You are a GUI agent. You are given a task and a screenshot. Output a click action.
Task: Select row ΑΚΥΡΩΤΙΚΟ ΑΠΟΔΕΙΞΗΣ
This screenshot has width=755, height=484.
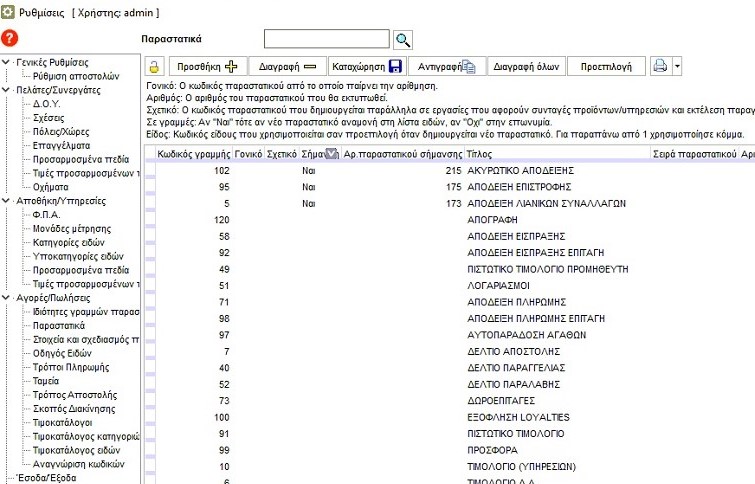(x=521, y=170)
